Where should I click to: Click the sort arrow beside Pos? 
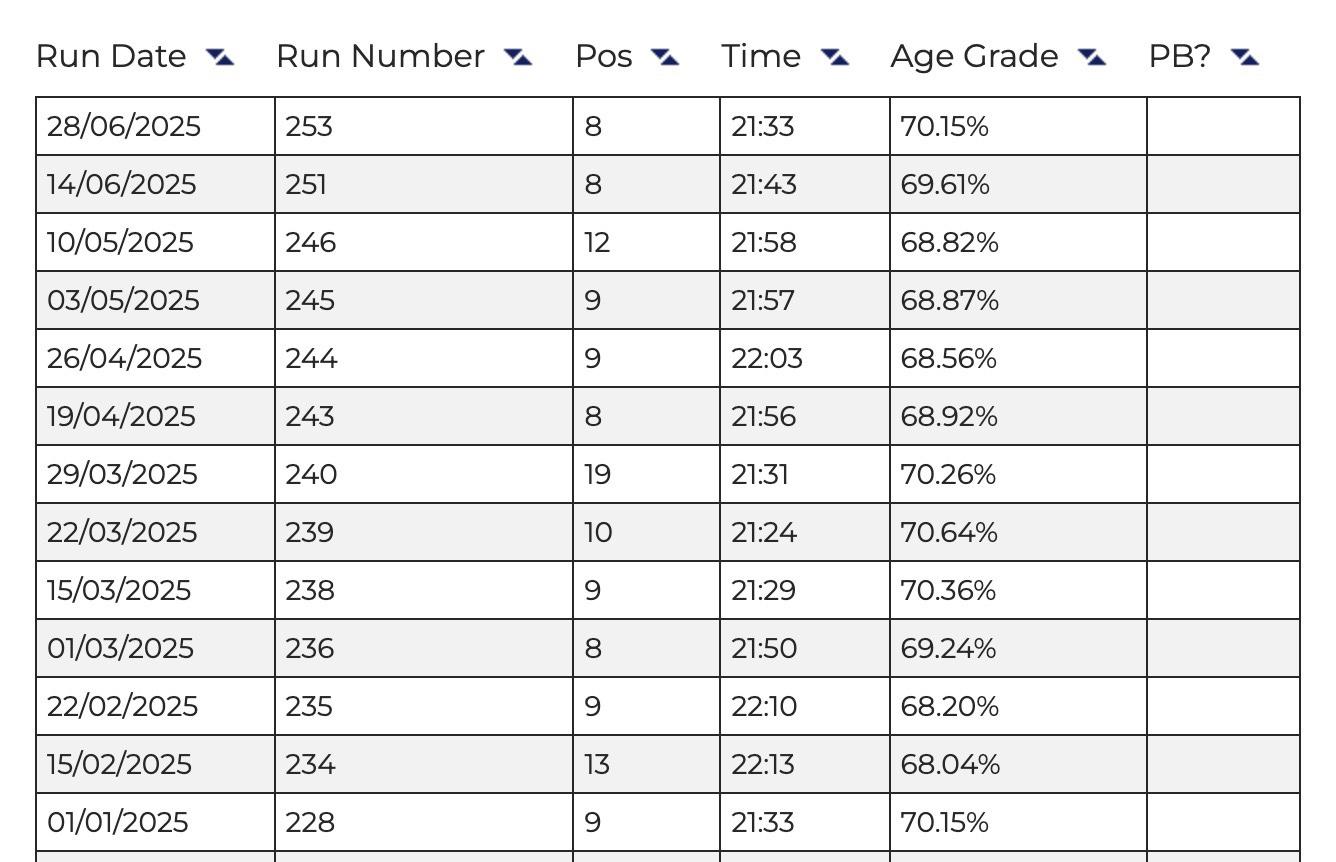pyautogui.click(x=665, y=58)
